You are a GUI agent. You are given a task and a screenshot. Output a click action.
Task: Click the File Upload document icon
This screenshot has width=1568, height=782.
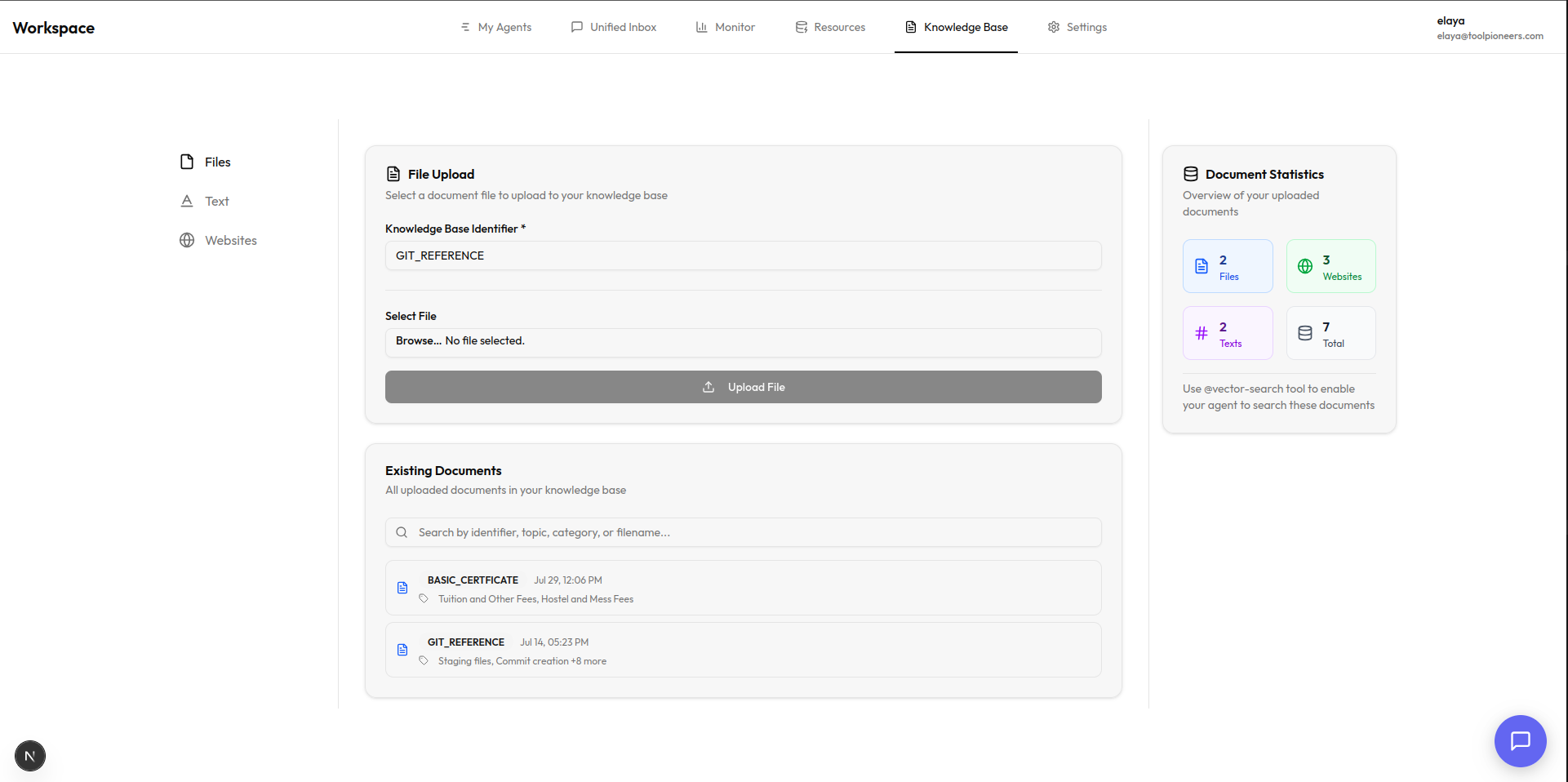[394, 173]
